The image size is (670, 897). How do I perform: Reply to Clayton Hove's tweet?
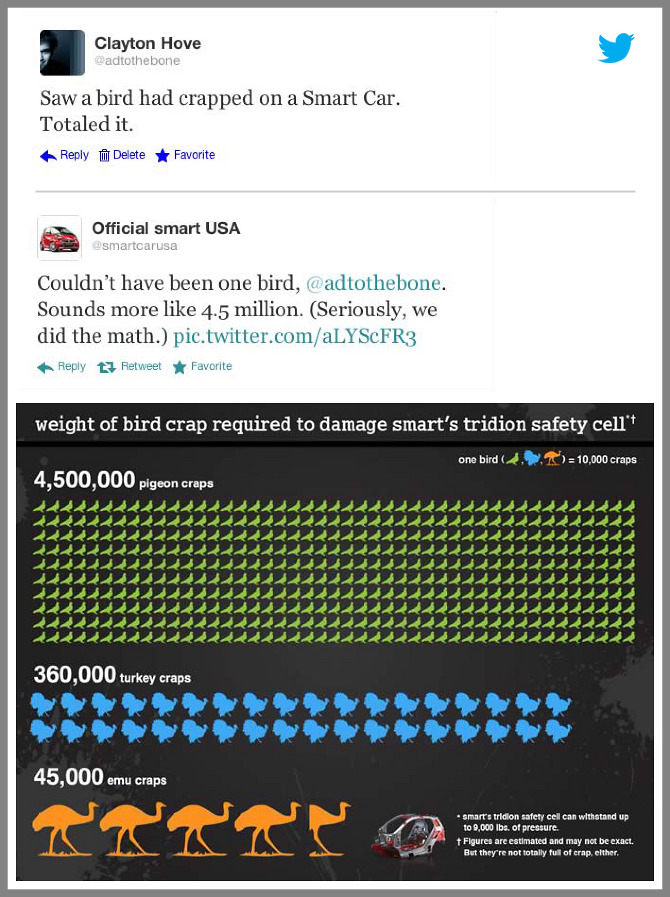click(64, 155)
